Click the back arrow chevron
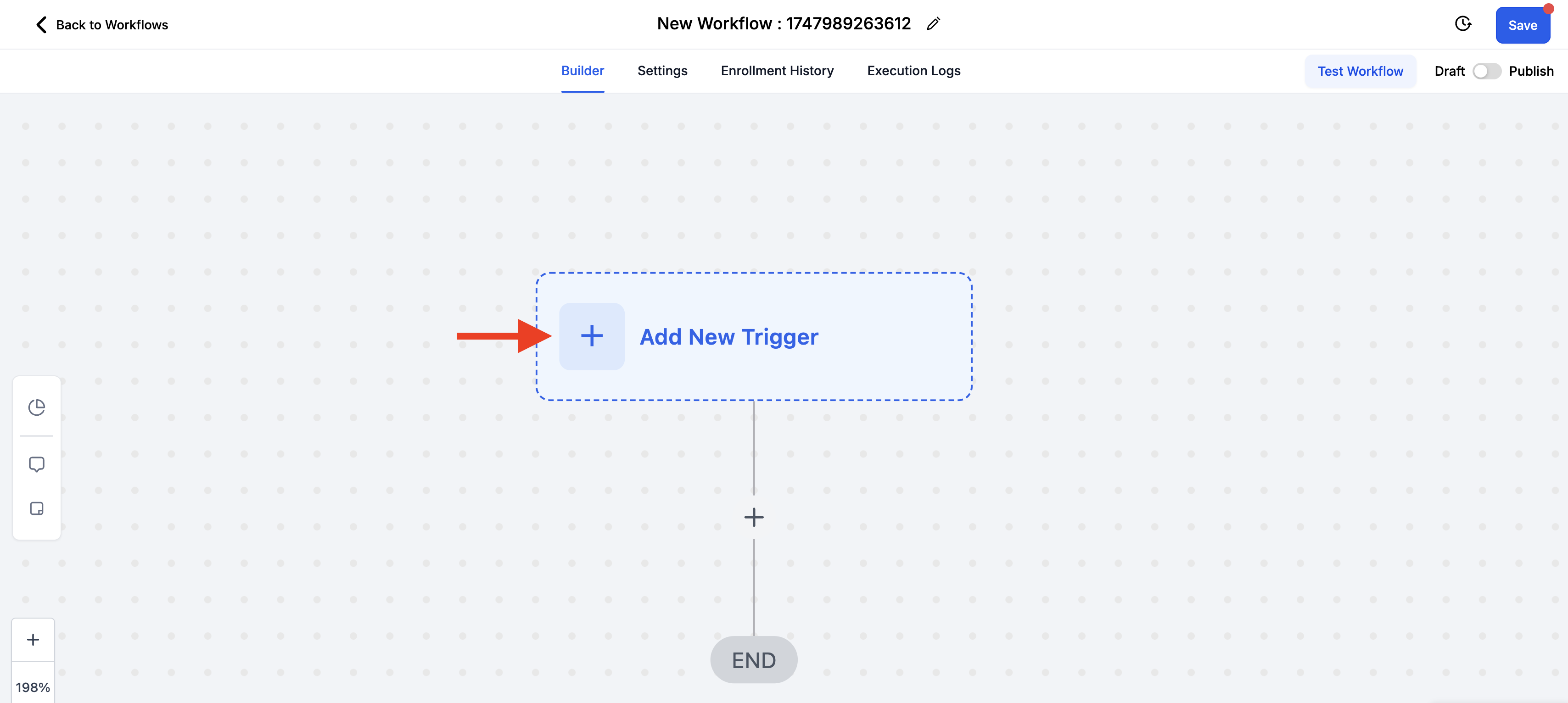The width and height of the screenshot is (1568, 703). (41, 25)
